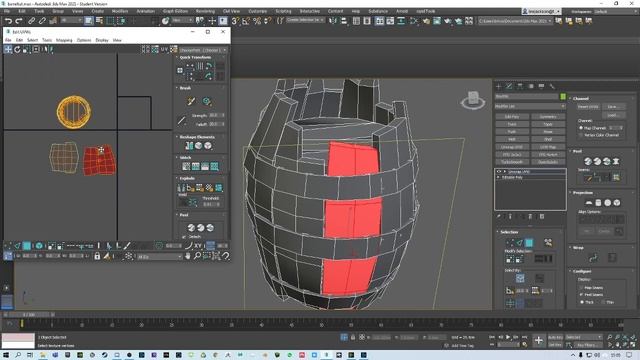Open the Modify tab in command panel

(509, 87)
